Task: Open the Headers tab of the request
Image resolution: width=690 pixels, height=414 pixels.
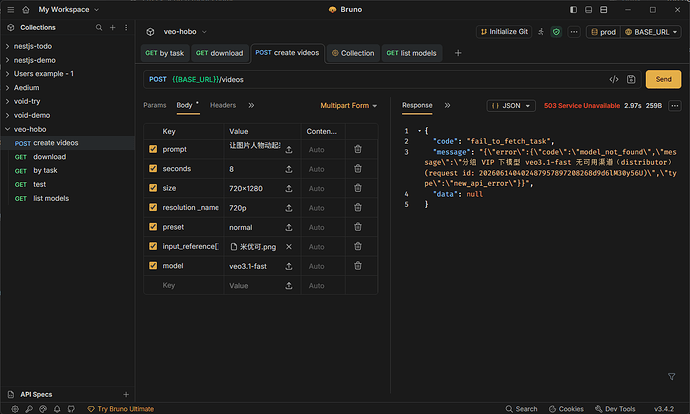Action: tap(223, 105)
